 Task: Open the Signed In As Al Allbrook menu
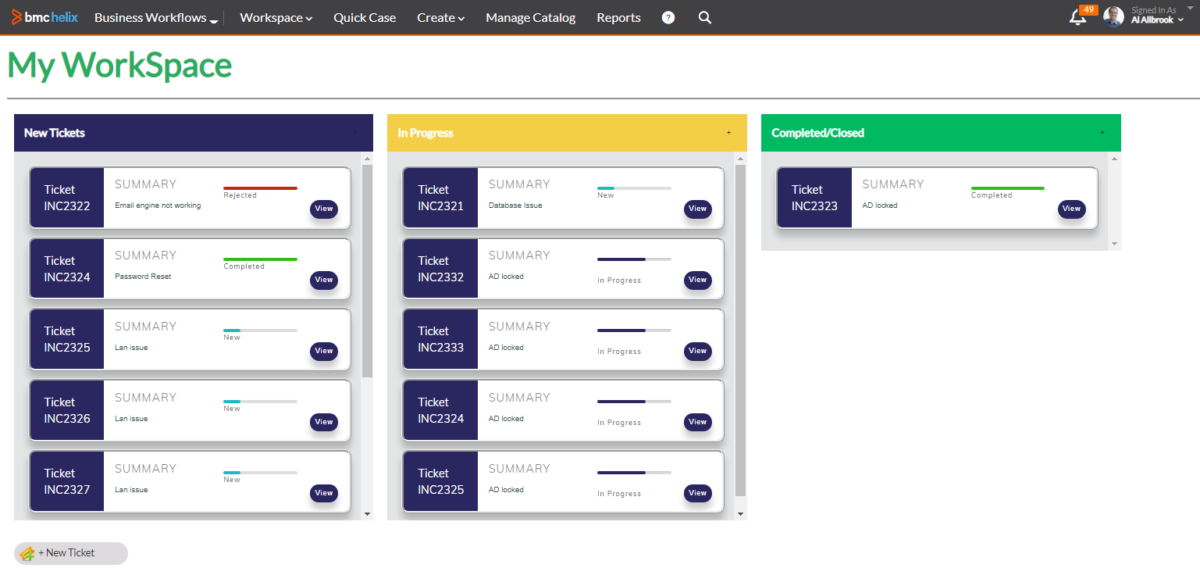click(x=1159, y=15)
